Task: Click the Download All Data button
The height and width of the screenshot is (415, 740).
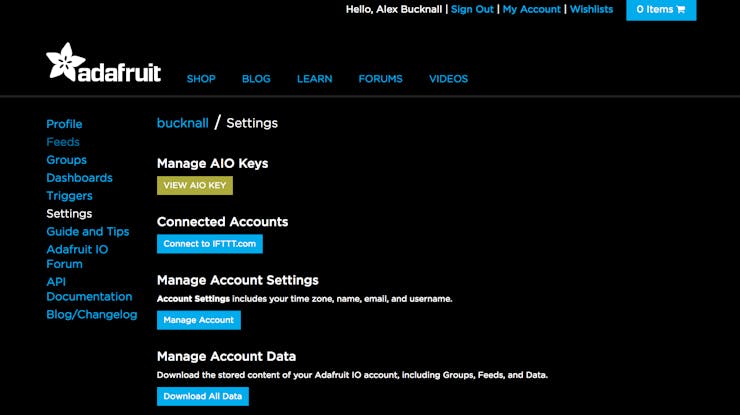Action: pyautogui.click(x=203, y=397)
